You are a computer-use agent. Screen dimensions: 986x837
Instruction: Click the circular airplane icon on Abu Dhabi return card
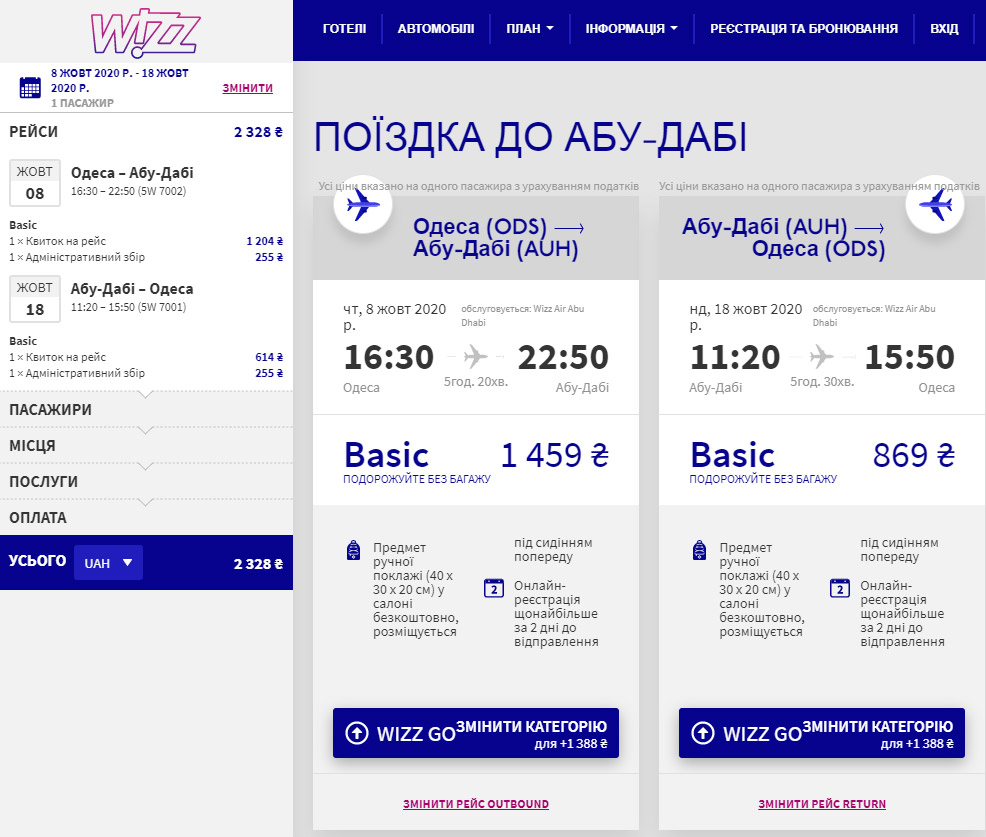934,203
